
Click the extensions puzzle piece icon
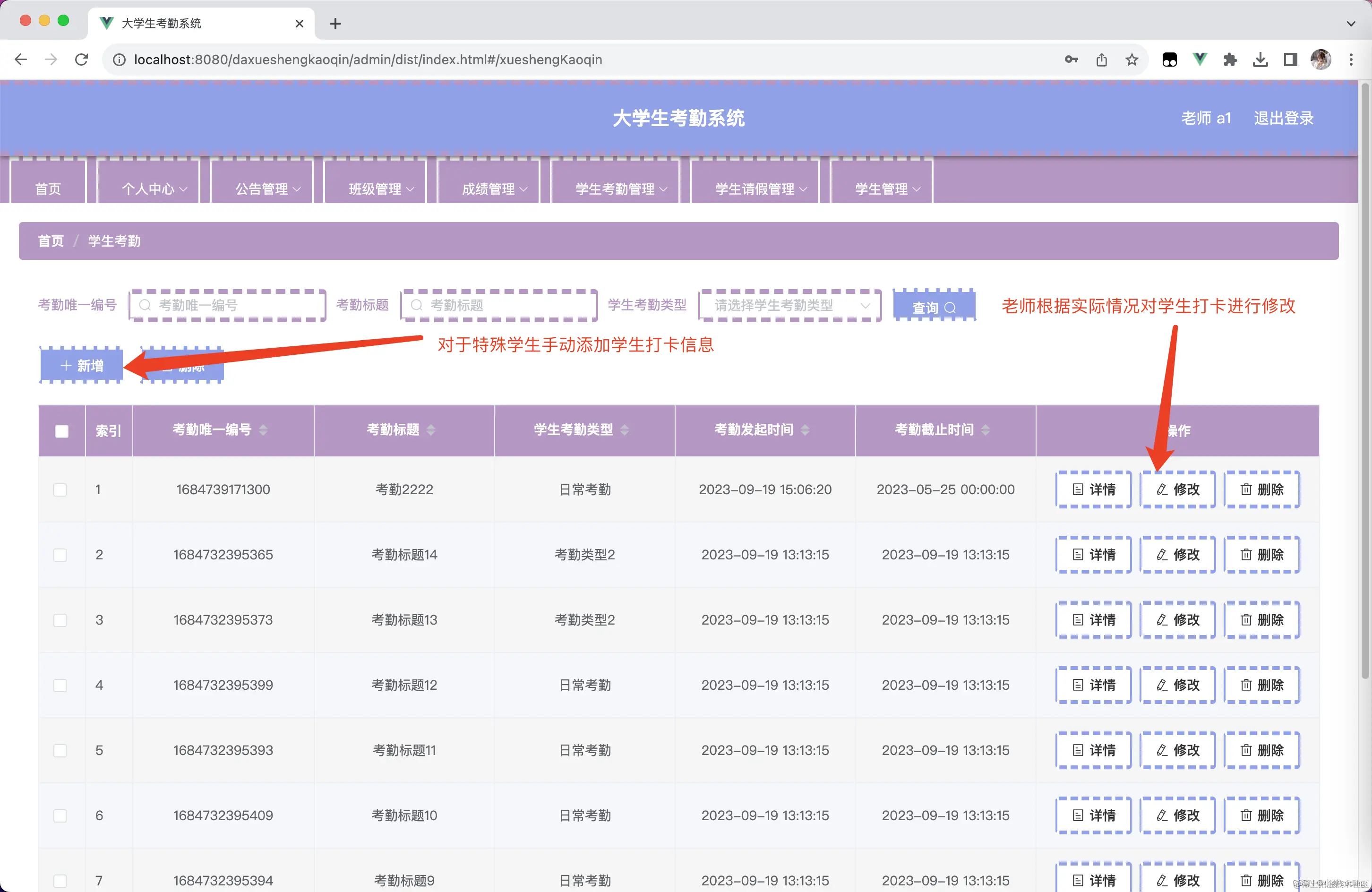(x=1230, y=60)
